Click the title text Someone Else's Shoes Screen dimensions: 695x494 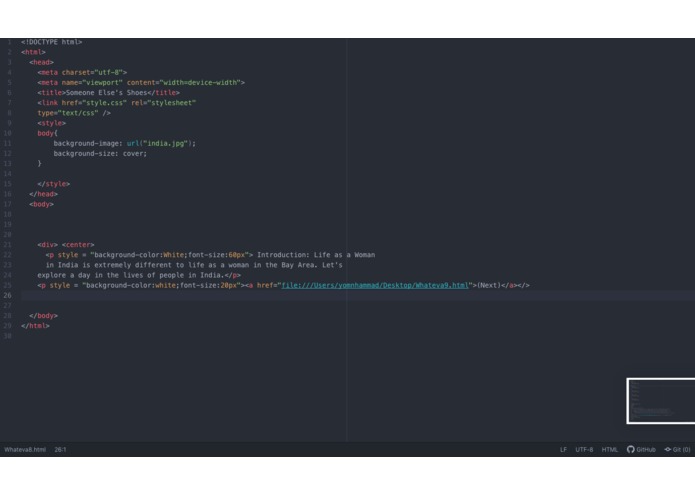pos(106,93)
